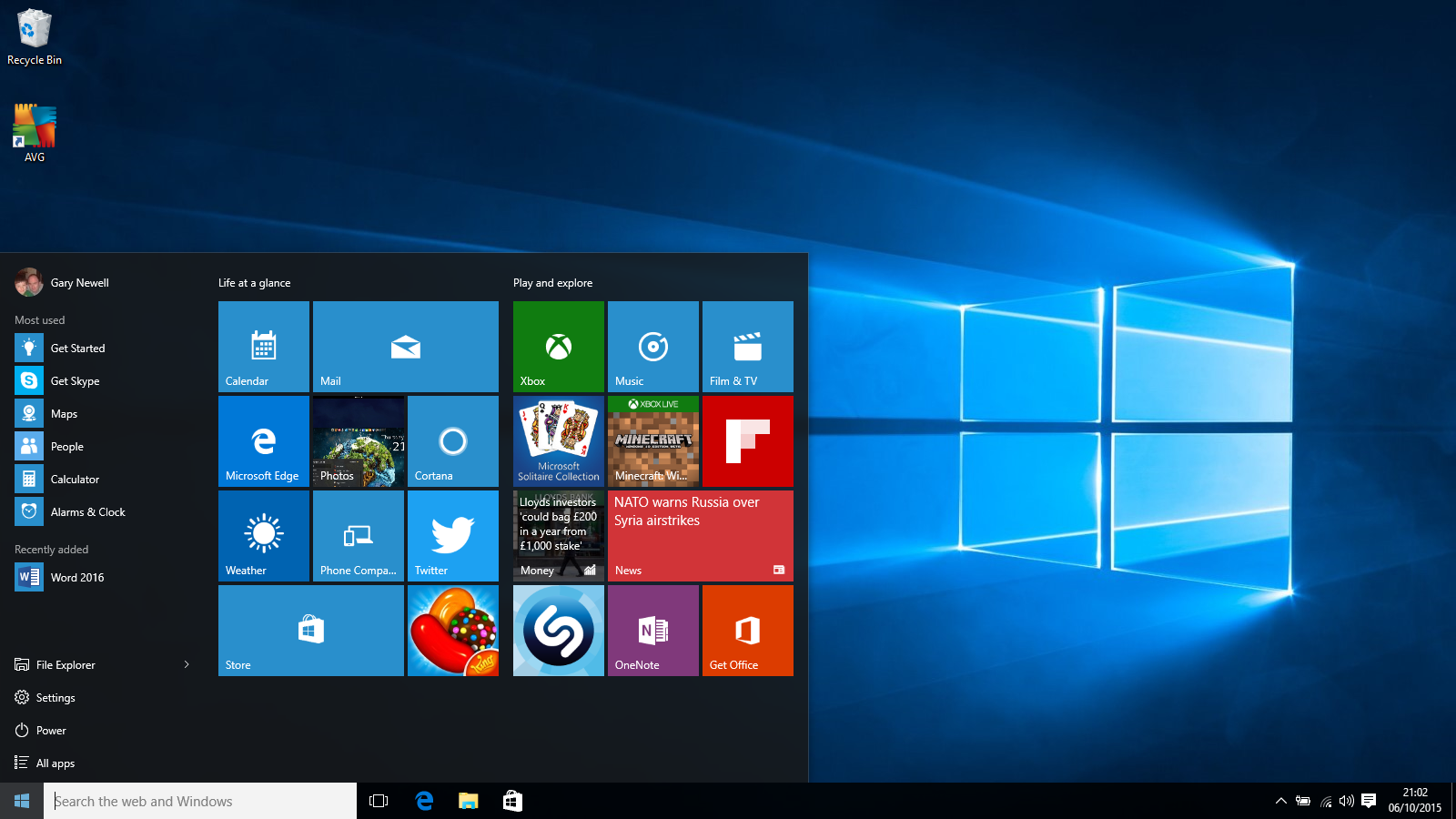Open the Calendar tile
Viewport: 1456px width, 819px height.
coord(264,347)
